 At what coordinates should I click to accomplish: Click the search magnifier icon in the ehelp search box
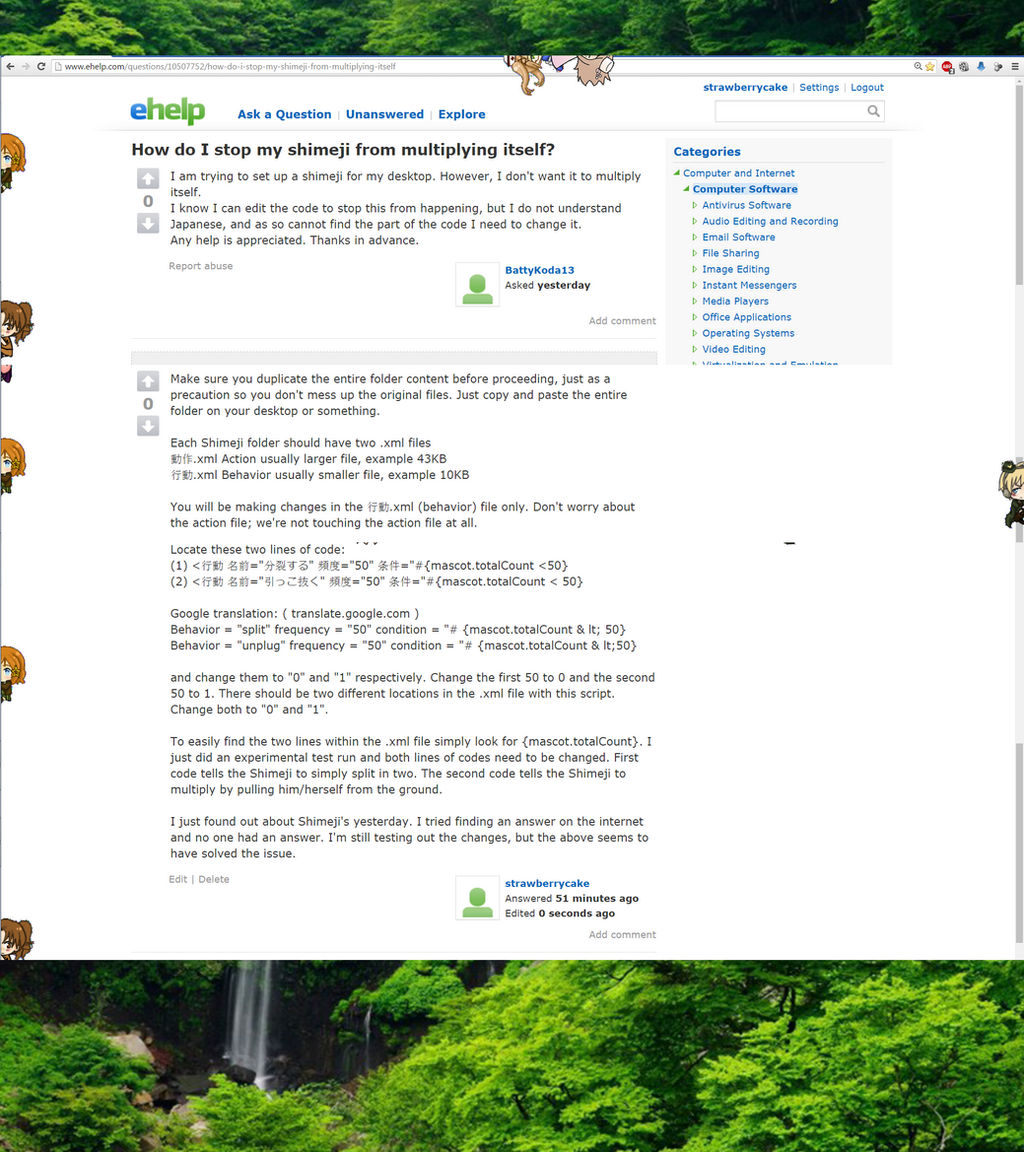873,111
